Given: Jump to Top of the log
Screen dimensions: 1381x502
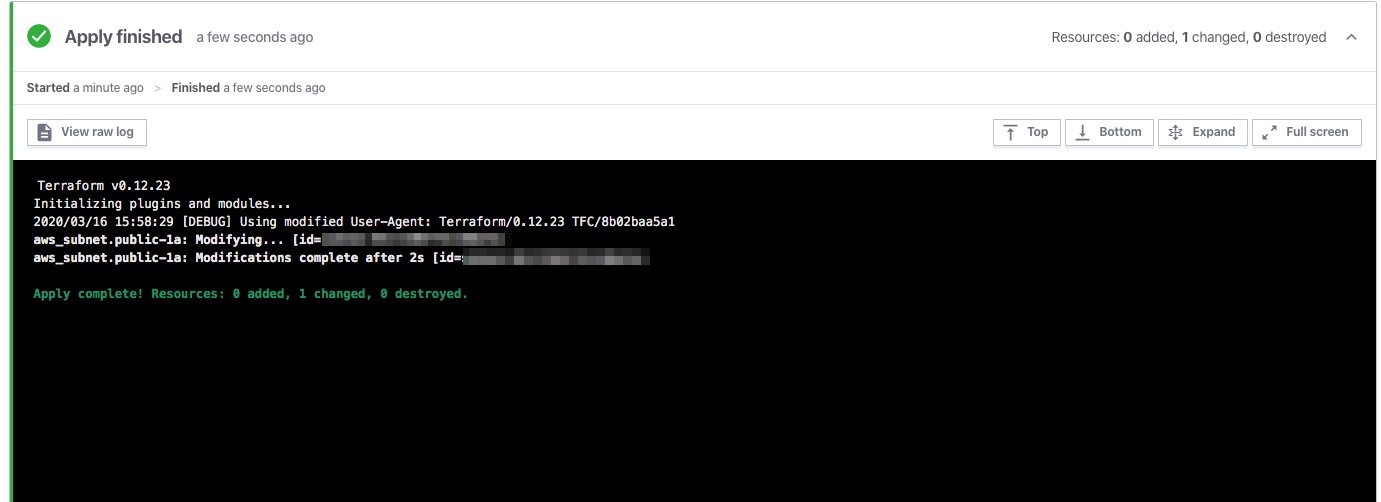Looking at the screenshot, I should click(1026, 132).
